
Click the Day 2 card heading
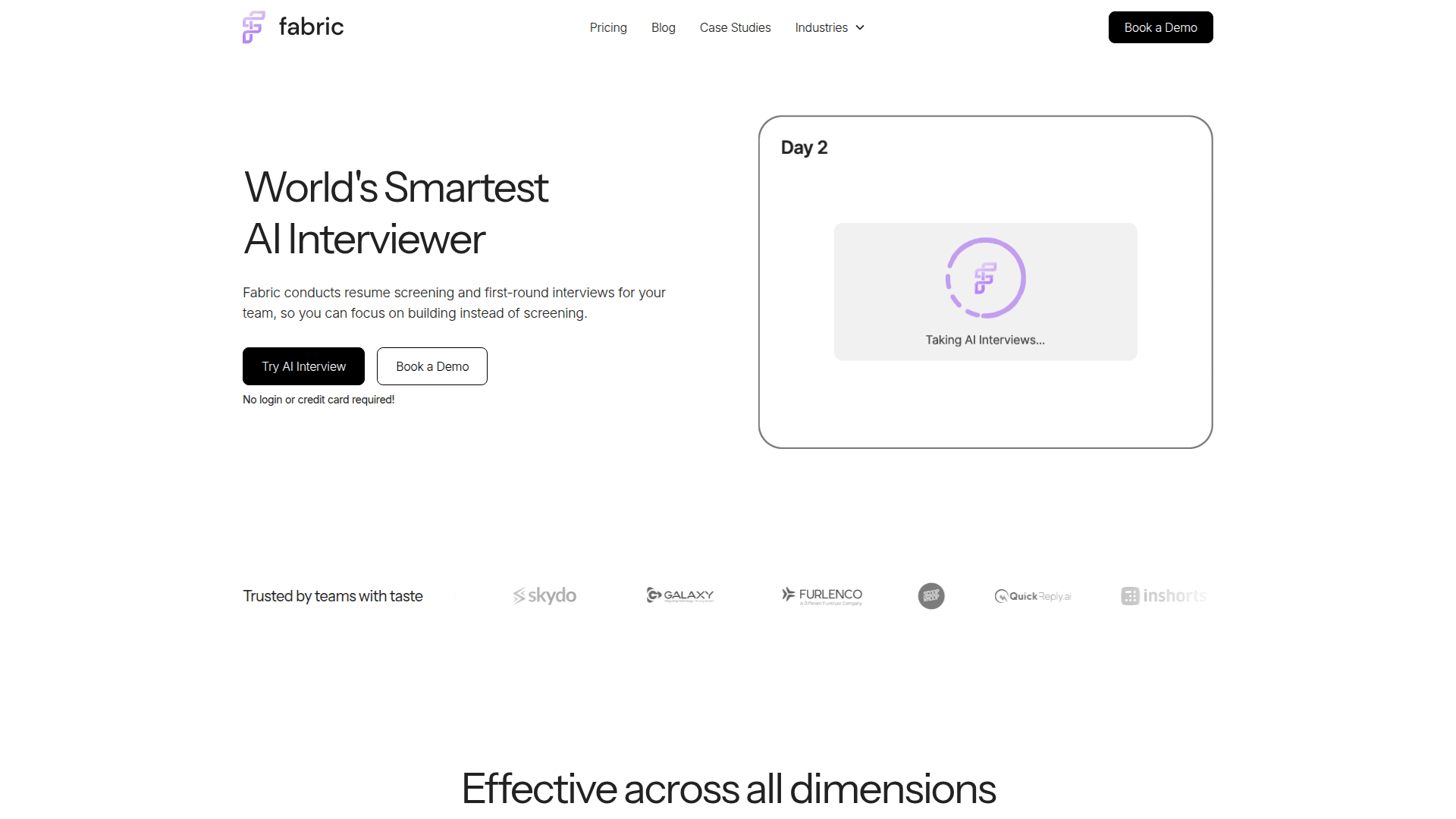(804, 148)
